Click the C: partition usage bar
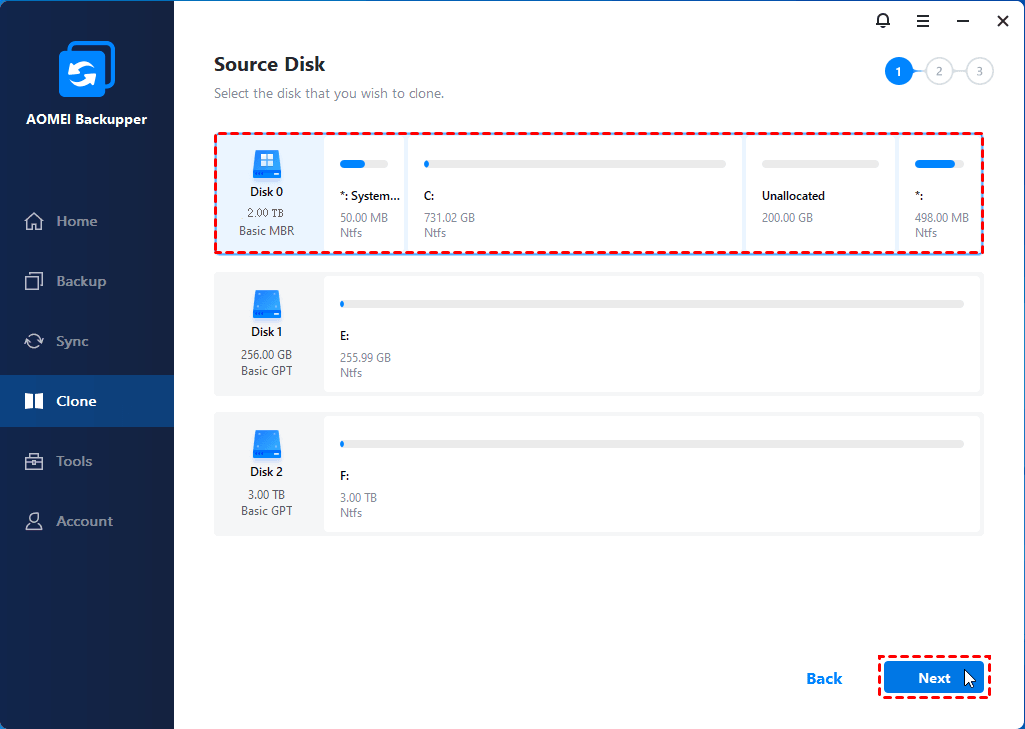1025x729 pixels. pos(575,164)
